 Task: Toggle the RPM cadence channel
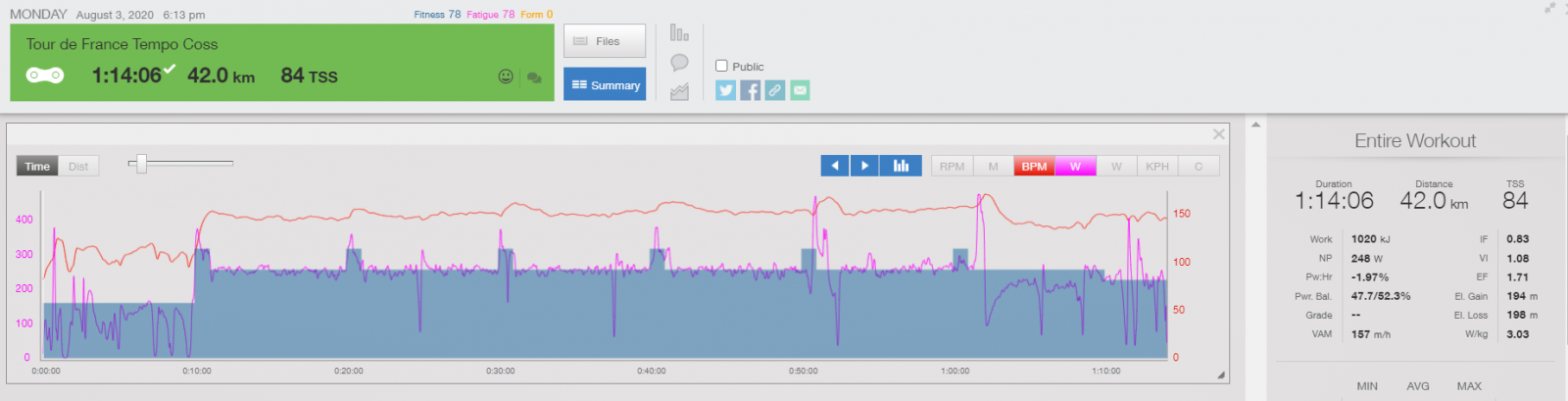952,167
